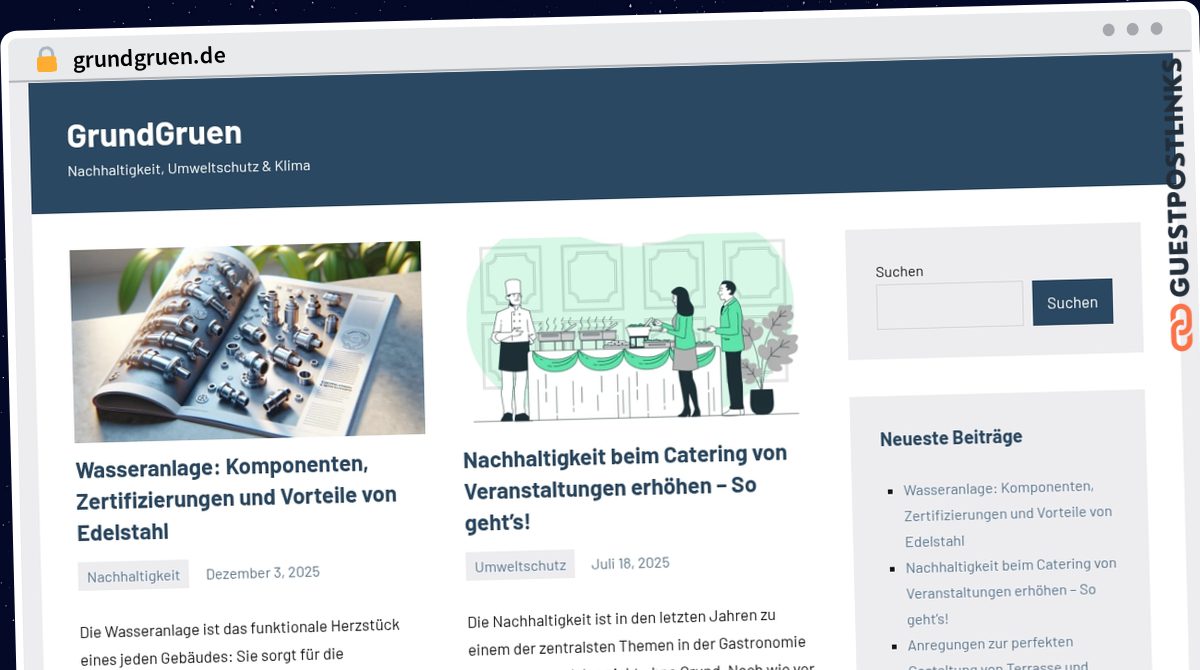
Task: Click the padlock icon beside grundgruen.de
Action: (47, 59)
